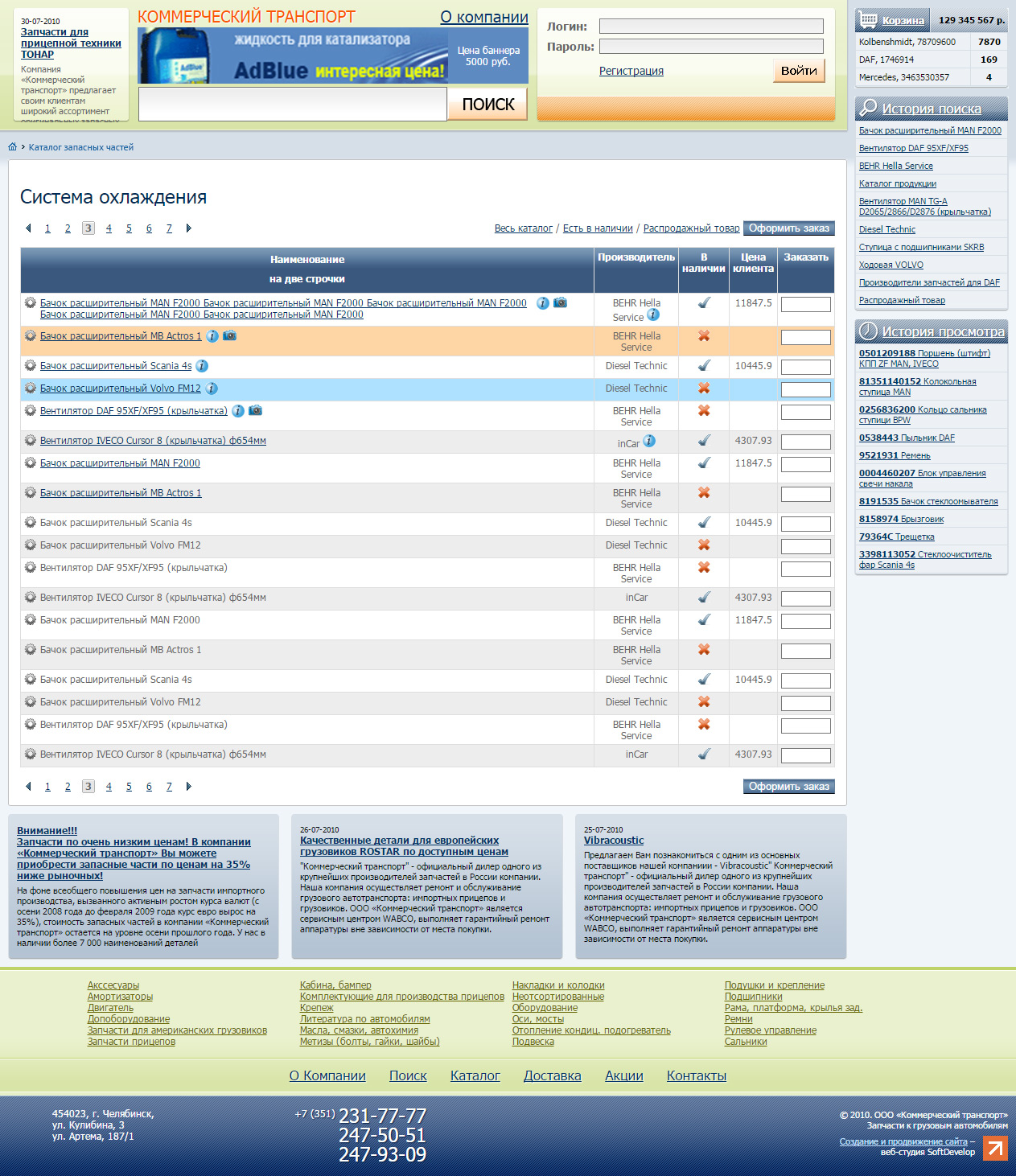Click gear icon in the orange MB Actros 1 row
Image resolution: width=1016 pixels, height=1176 pixels.
[31, 336]
